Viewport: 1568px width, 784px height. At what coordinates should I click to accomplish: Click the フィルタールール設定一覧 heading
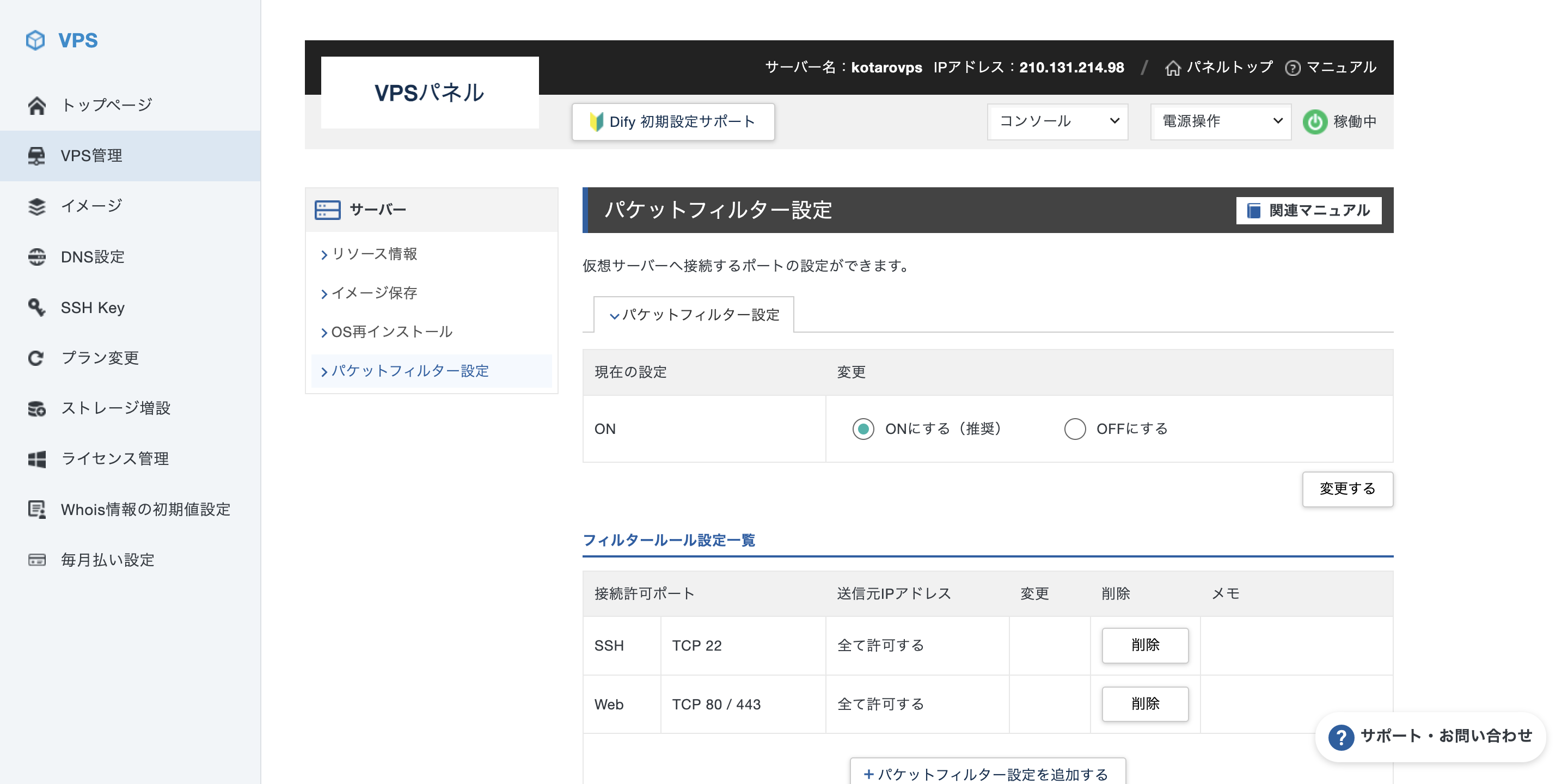pyautogui.click(x=669, y=541)
